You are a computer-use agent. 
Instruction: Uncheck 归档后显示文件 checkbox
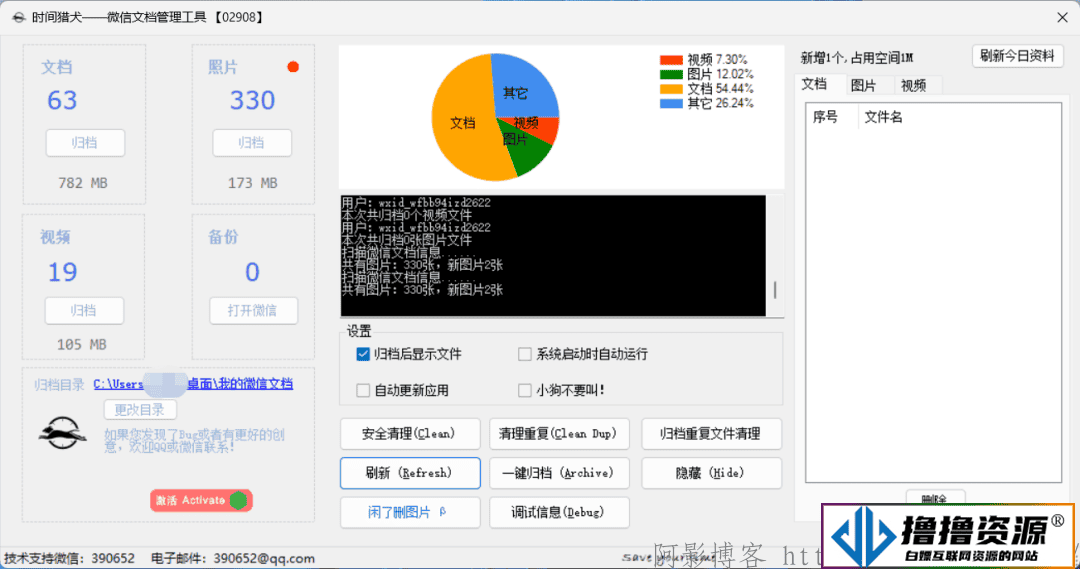(363, 354)
